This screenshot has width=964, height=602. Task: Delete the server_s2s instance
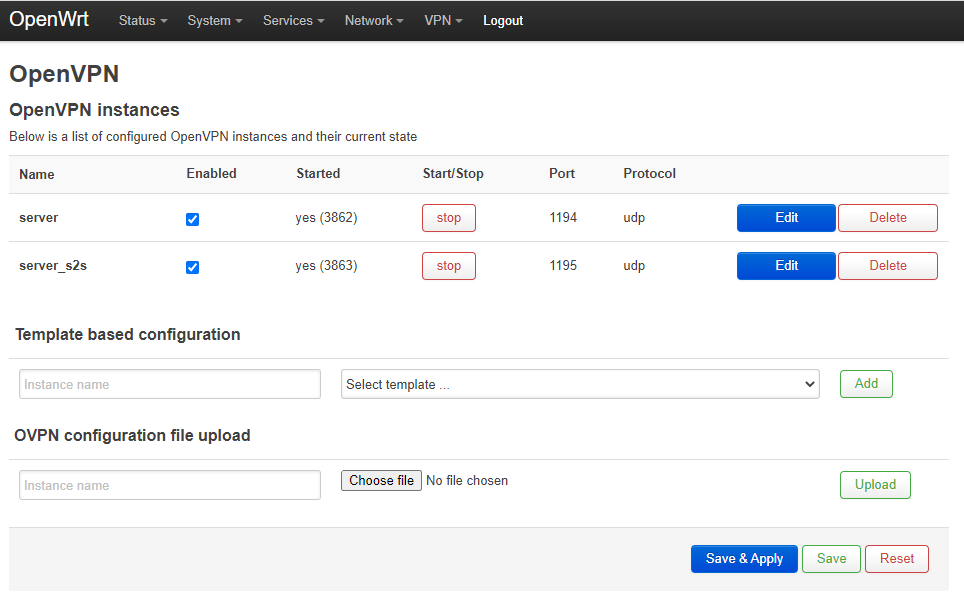point(888,266)
